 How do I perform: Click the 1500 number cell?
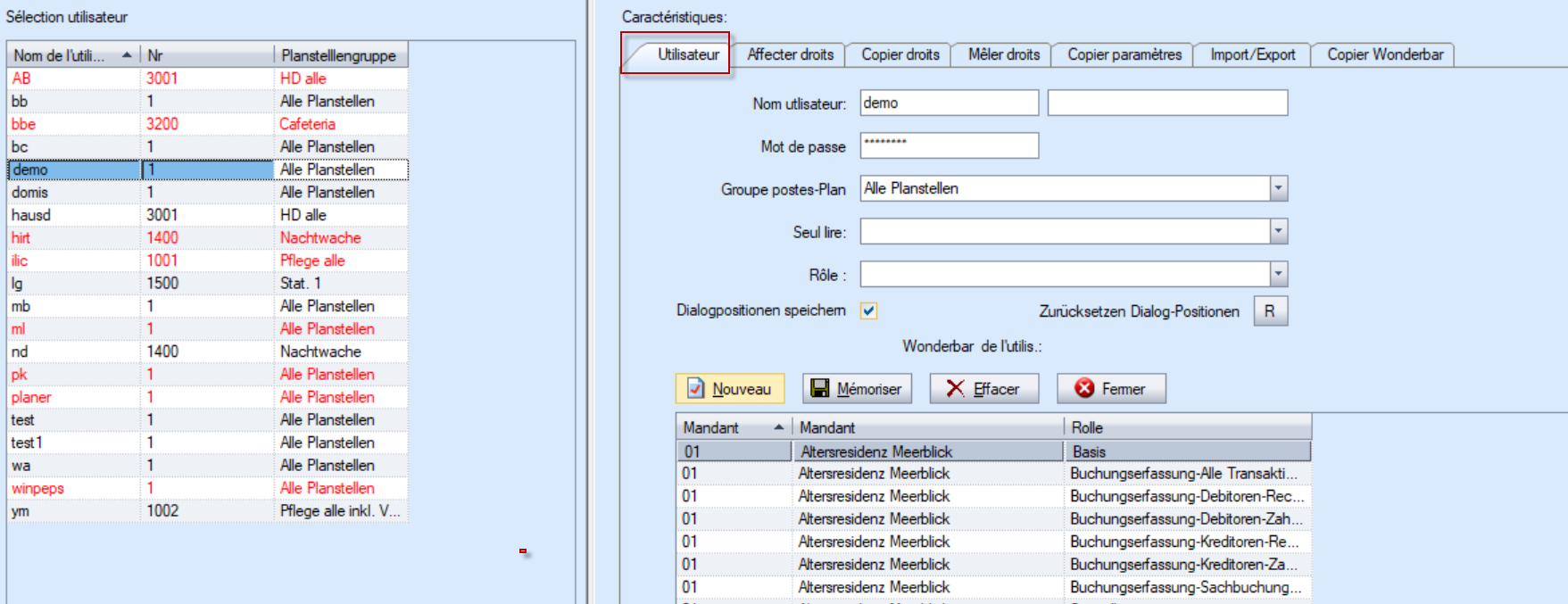[207, 284]
